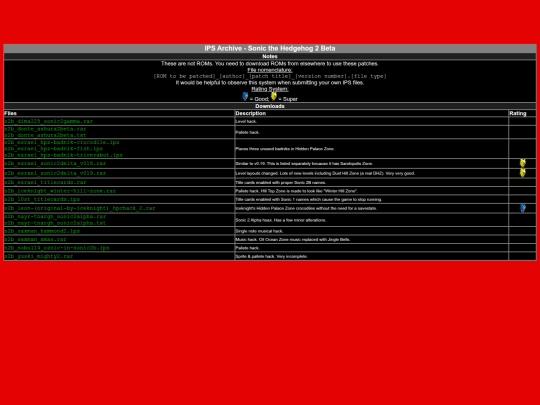540x405 pixels.
Task: Click 'Places three unused badniks in Hidden Palace Zone' text
Action: tap(285, 149)
